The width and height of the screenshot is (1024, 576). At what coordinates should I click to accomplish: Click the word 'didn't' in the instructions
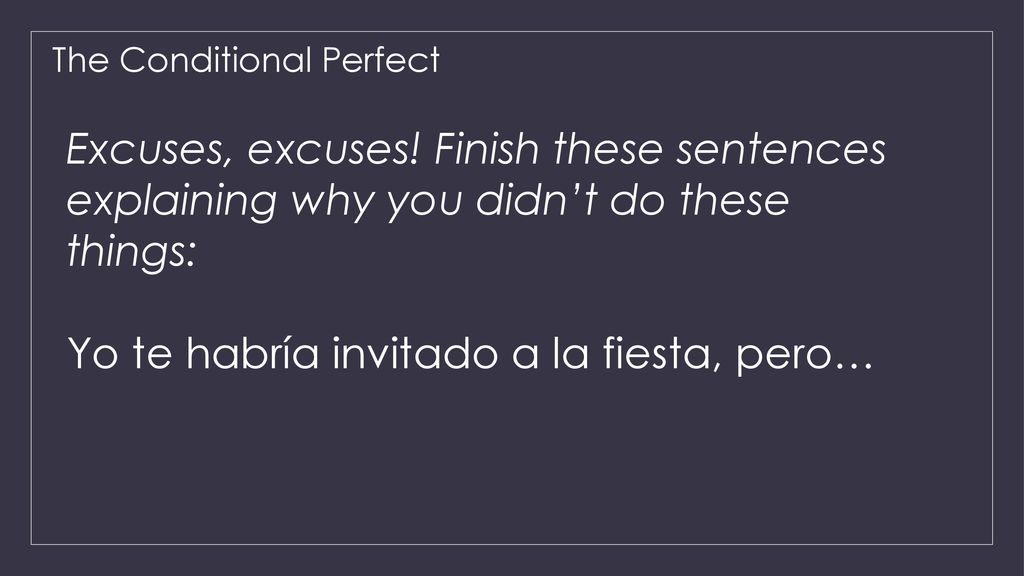(536, 199)
